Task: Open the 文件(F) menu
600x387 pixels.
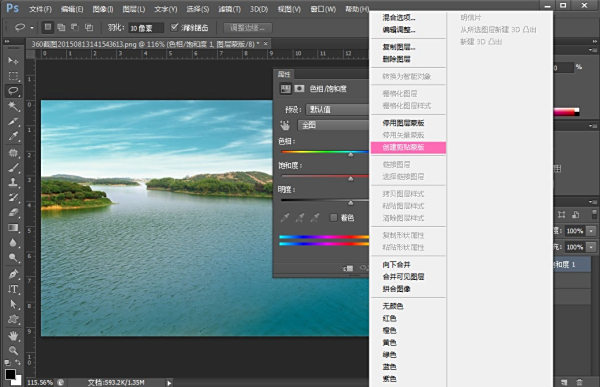Action: (40, 9)
